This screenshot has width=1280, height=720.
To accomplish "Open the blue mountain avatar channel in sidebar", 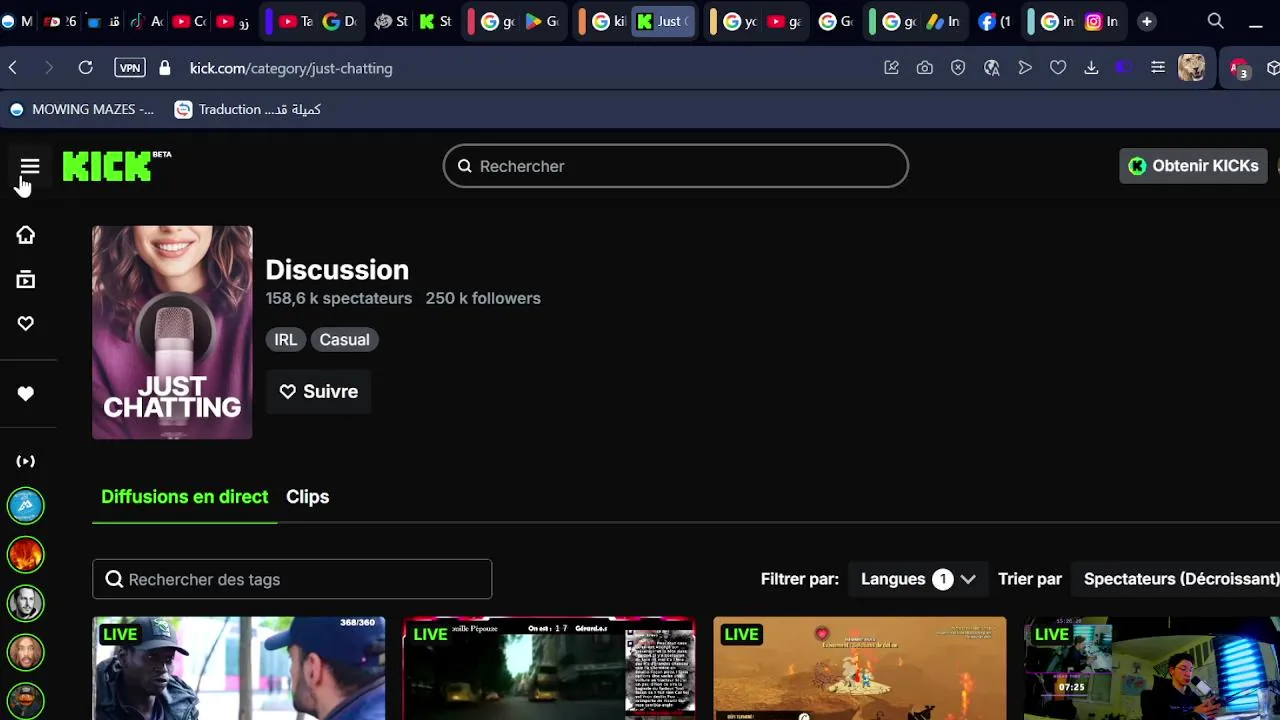I will (26, 506).
